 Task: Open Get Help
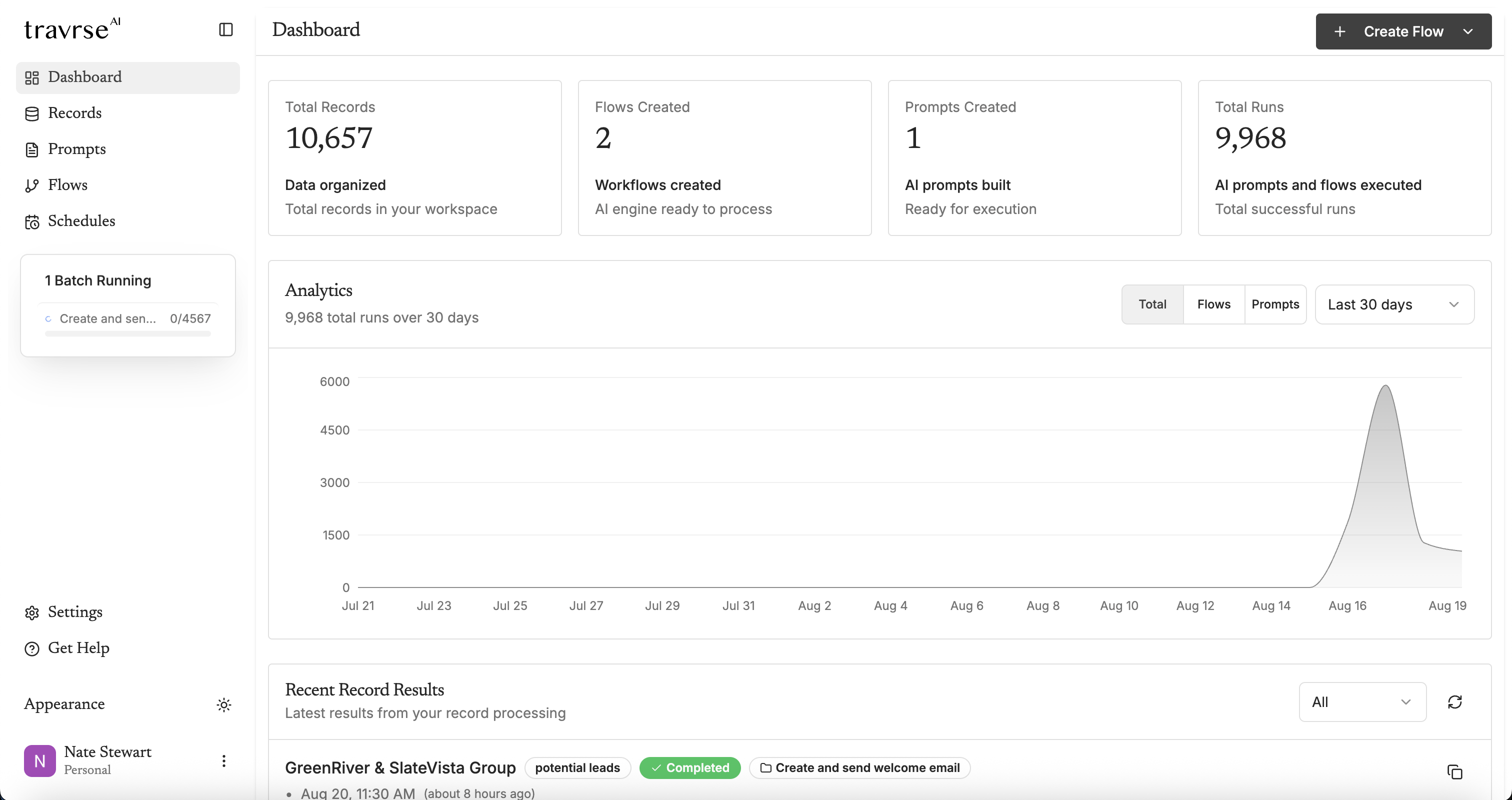click(x=78, y=648)
